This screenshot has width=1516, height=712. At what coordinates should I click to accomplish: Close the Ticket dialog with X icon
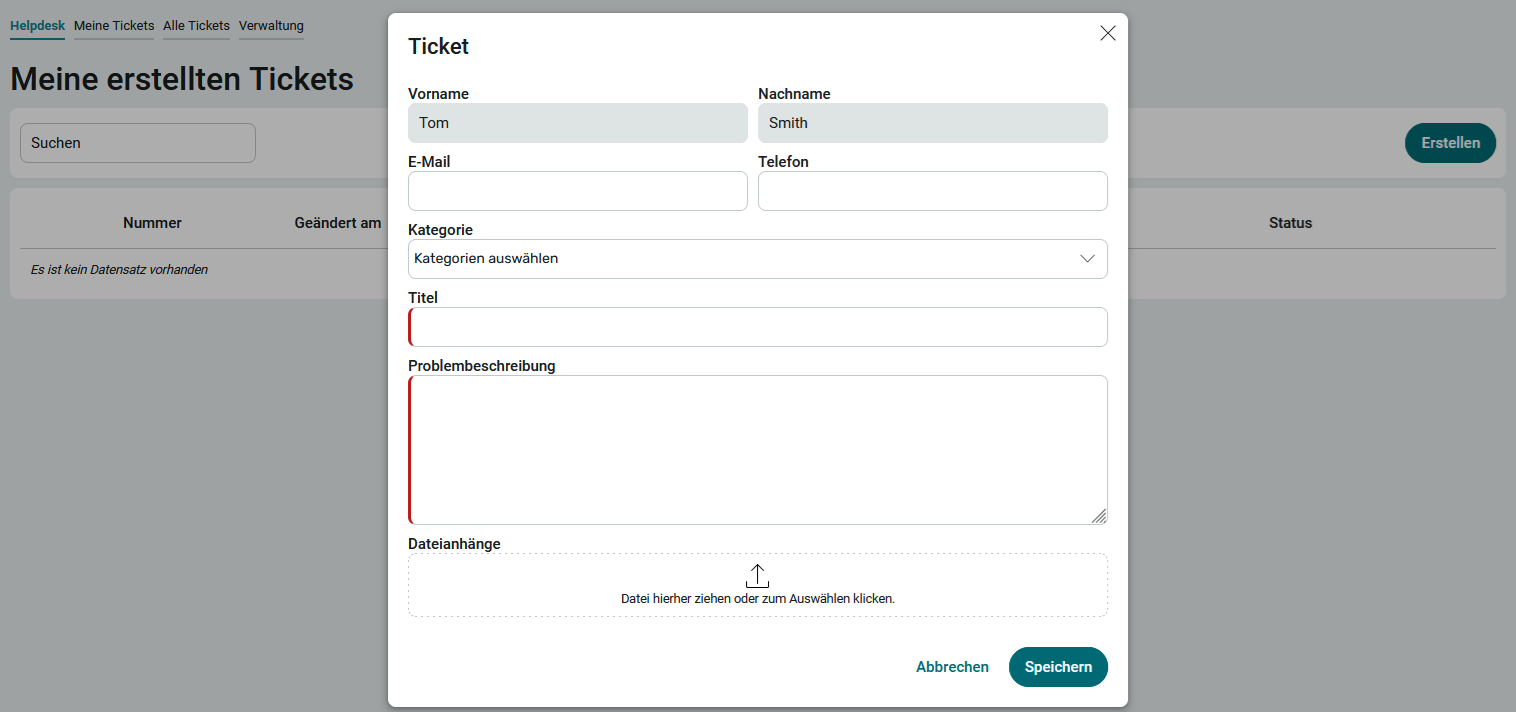point(1107,33)
